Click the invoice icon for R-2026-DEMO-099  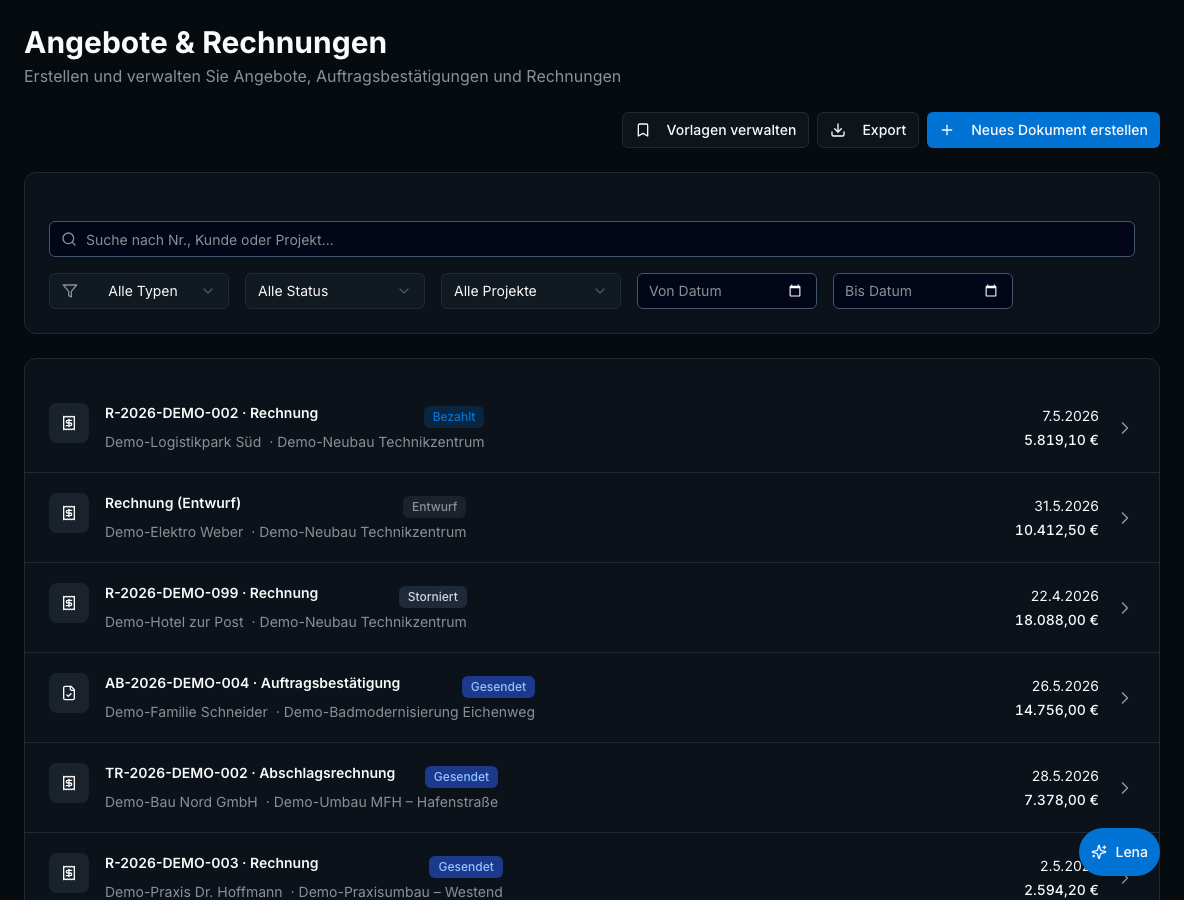(69, 603)
